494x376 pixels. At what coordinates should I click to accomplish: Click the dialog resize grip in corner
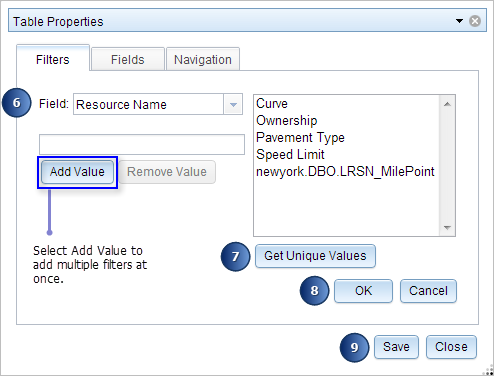coord(489,371)
